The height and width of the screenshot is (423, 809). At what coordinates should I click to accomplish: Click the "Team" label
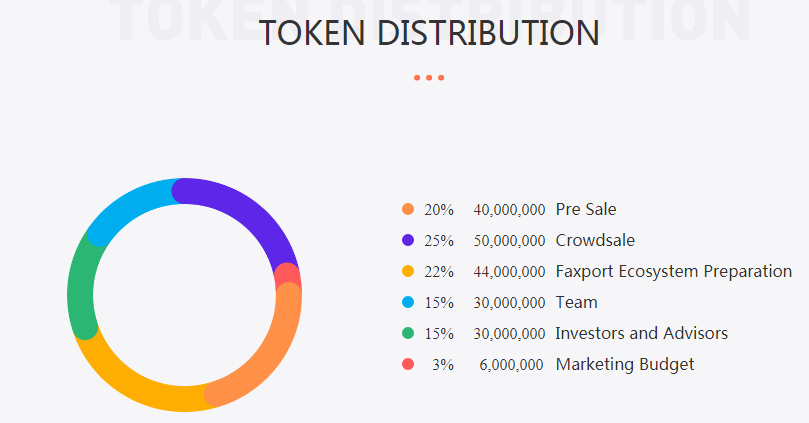pos(576,302)
